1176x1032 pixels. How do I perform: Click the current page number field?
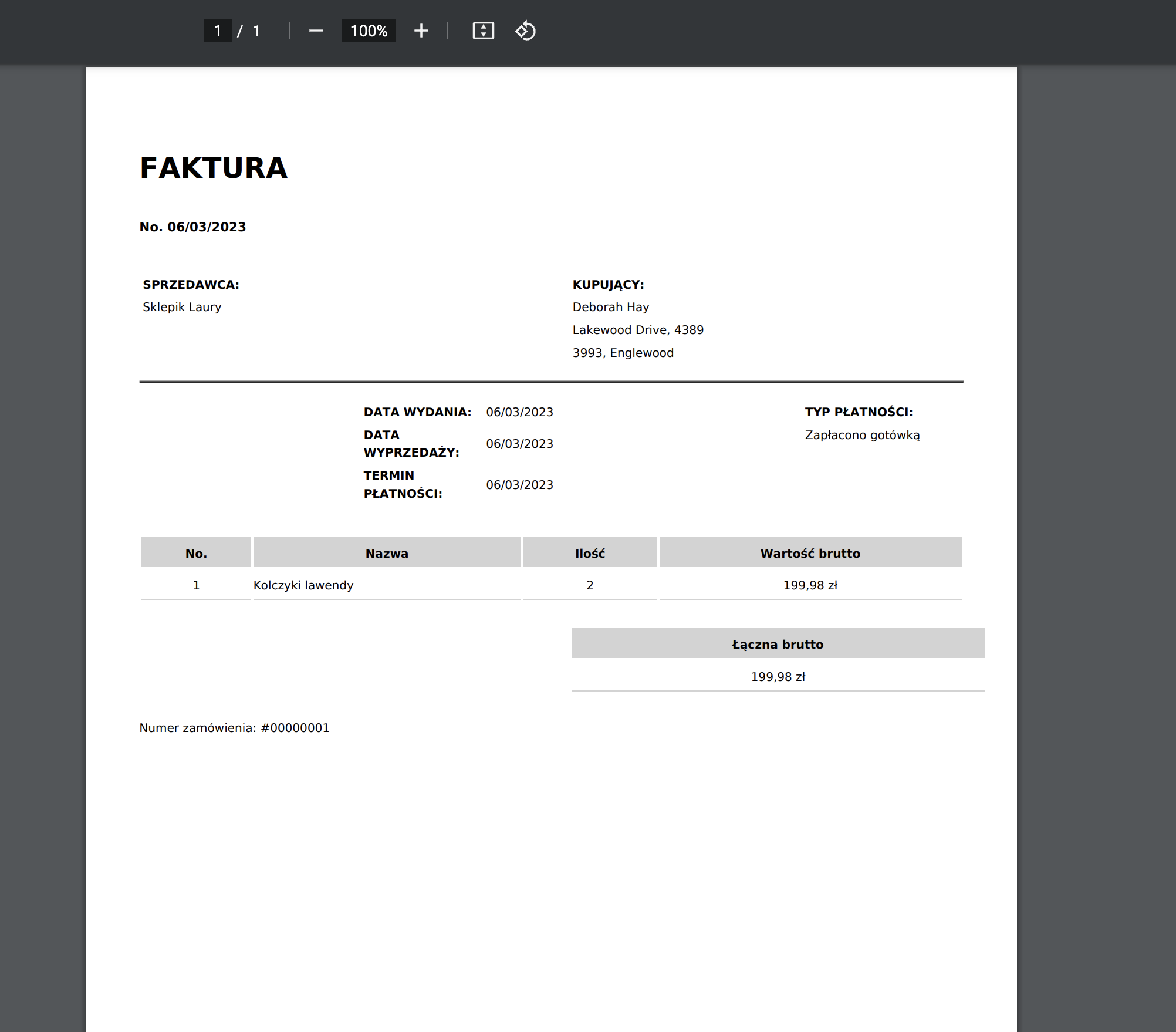[x=218, y=31]
